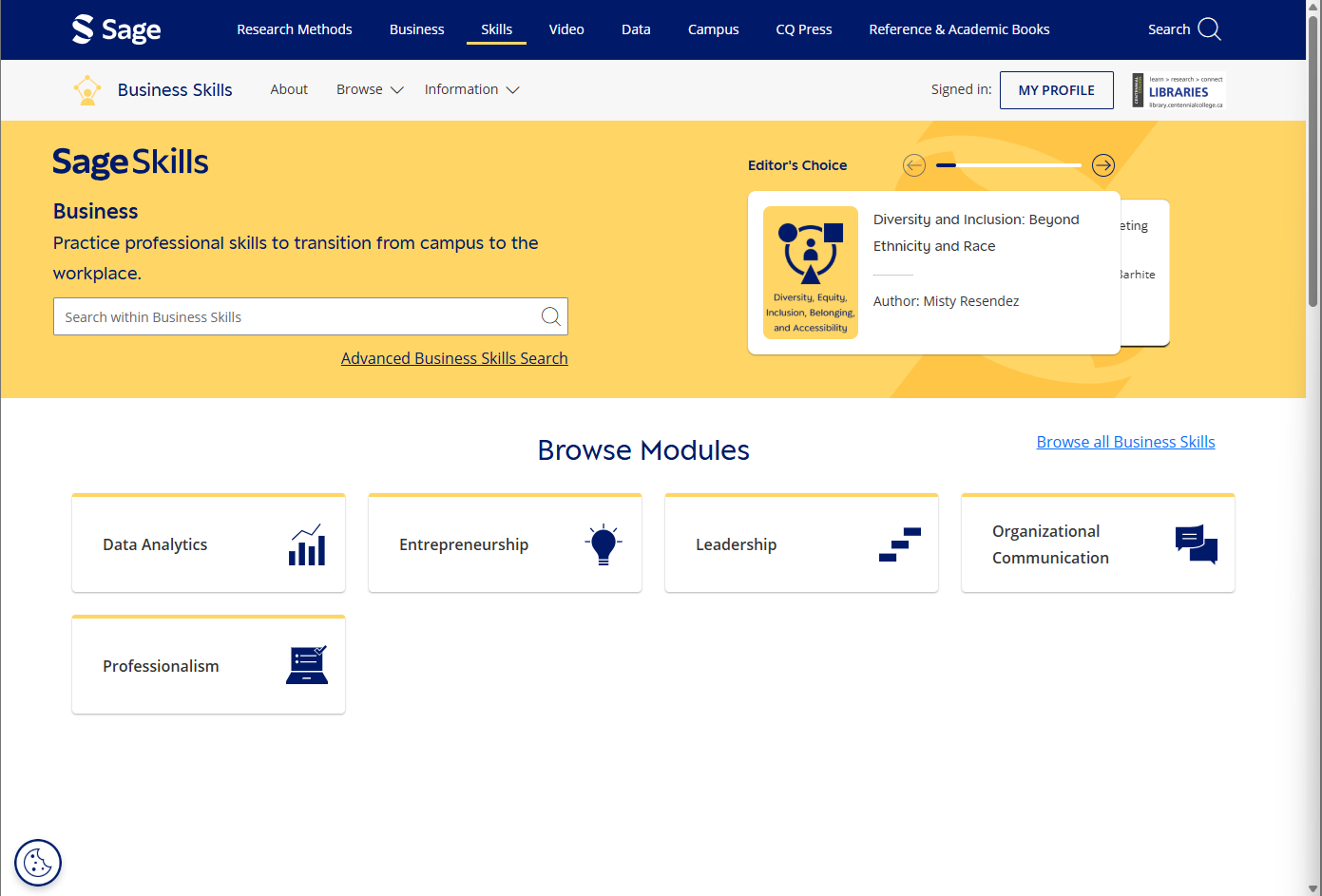Click the Sage logo in header
The height and width of the screenshot is (896, 1322).
pyautogui.click(x=116, y=29)
